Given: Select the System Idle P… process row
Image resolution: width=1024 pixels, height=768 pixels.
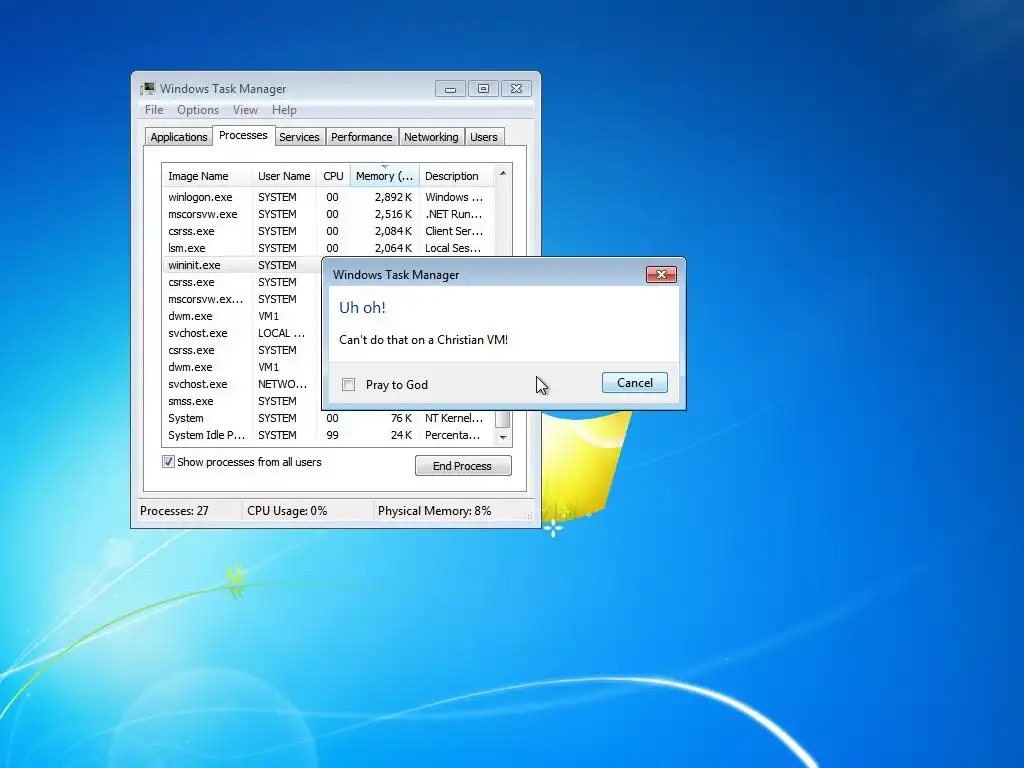Looking at the screenshot, I should coord(328,435).
